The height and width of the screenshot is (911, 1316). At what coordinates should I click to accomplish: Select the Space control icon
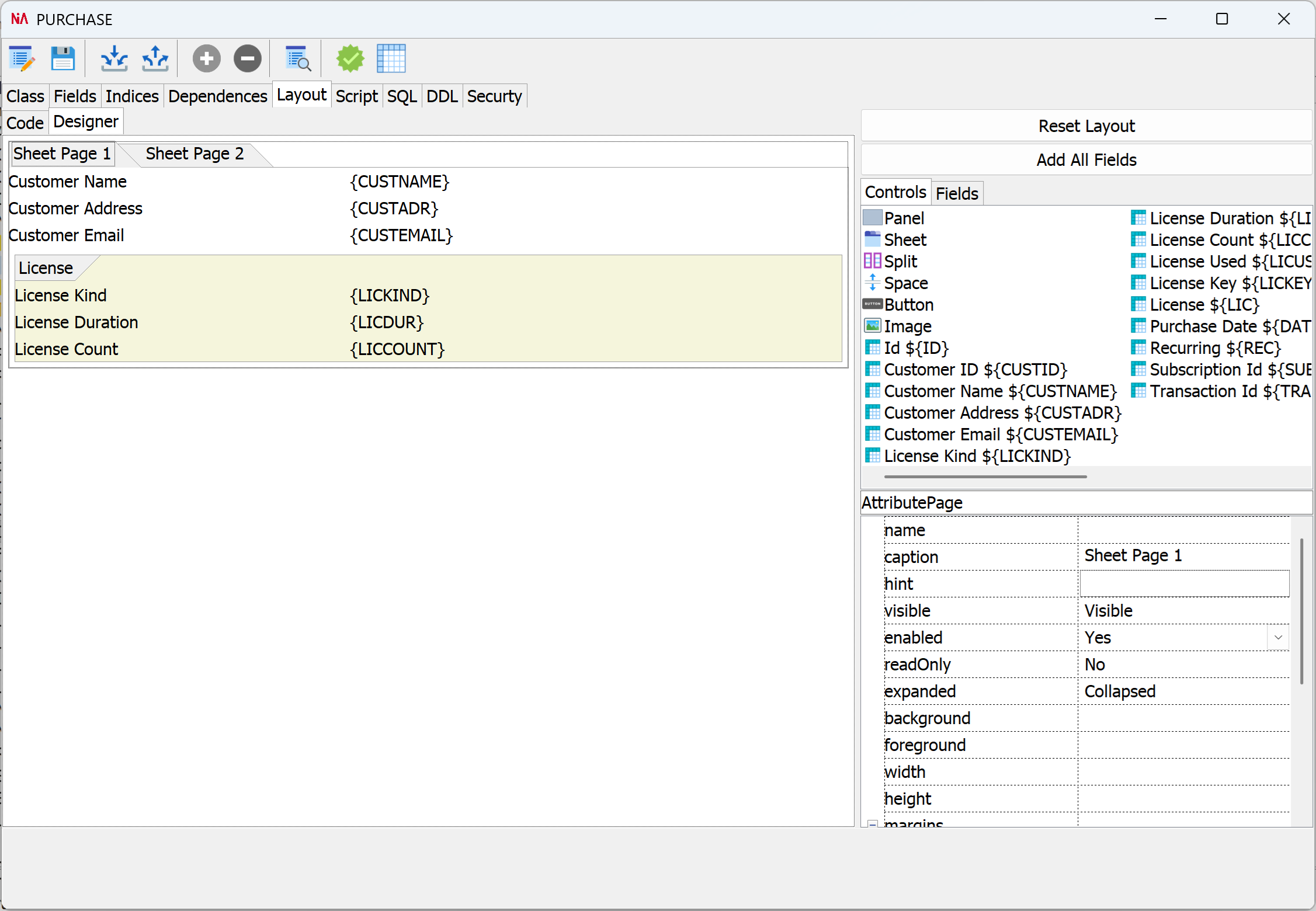tap(872, 283)
